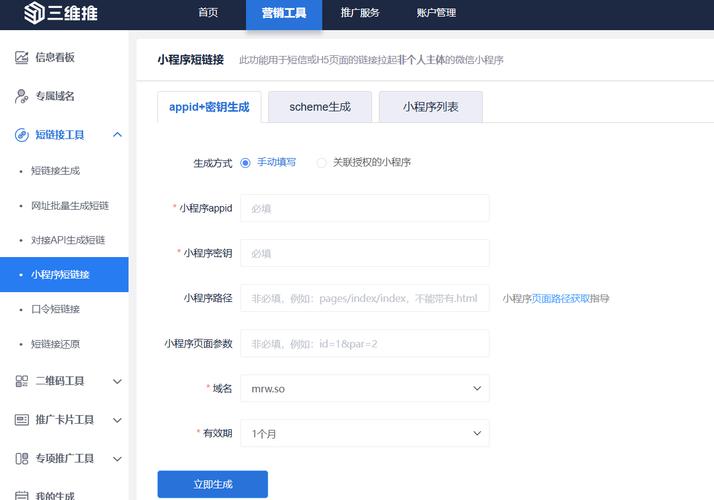
Task: Switch to the scheme生成 tab
Action: coord(320,107)
